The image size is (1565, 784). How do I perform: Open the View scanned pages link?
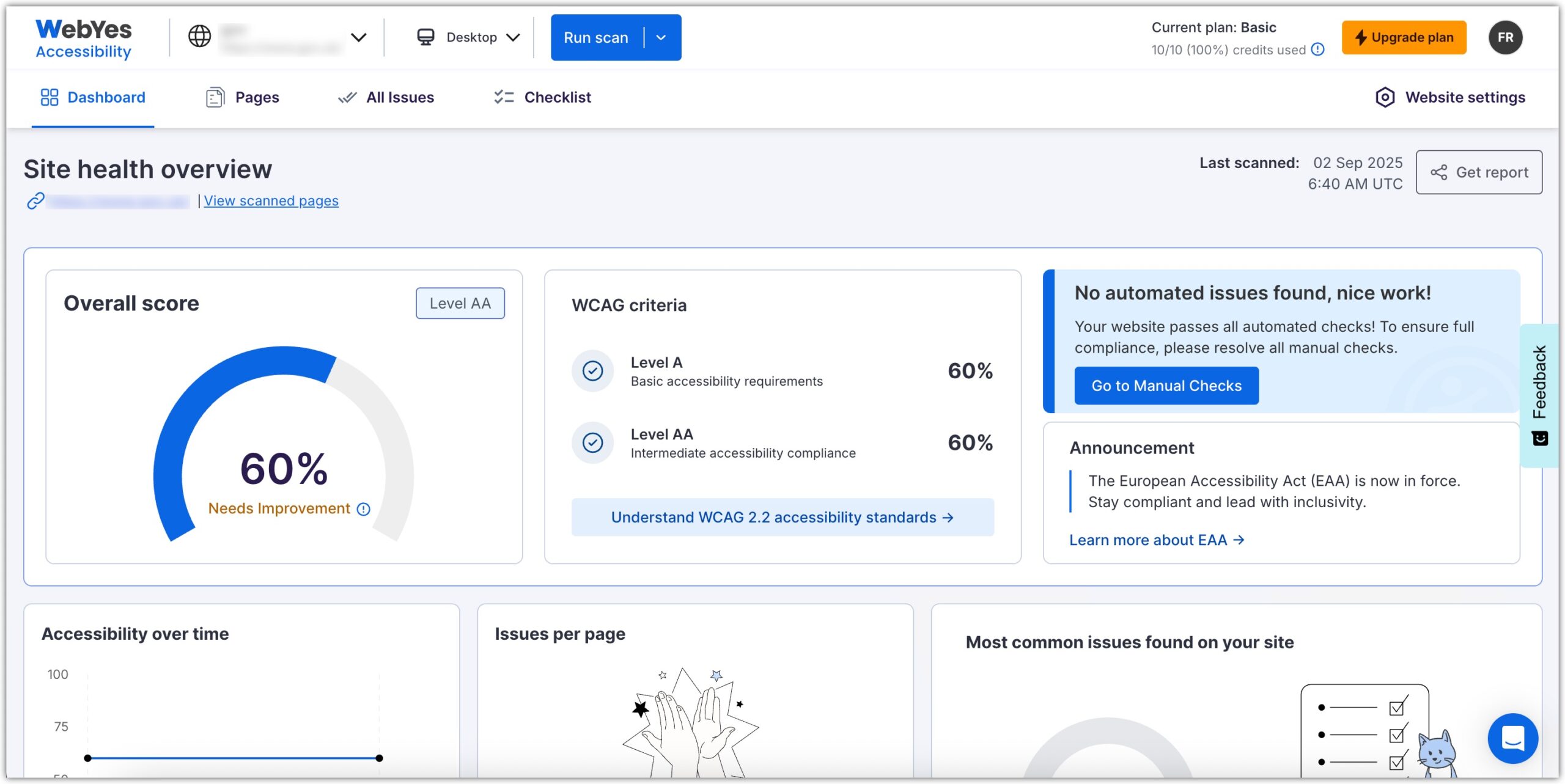click(271, 200)
